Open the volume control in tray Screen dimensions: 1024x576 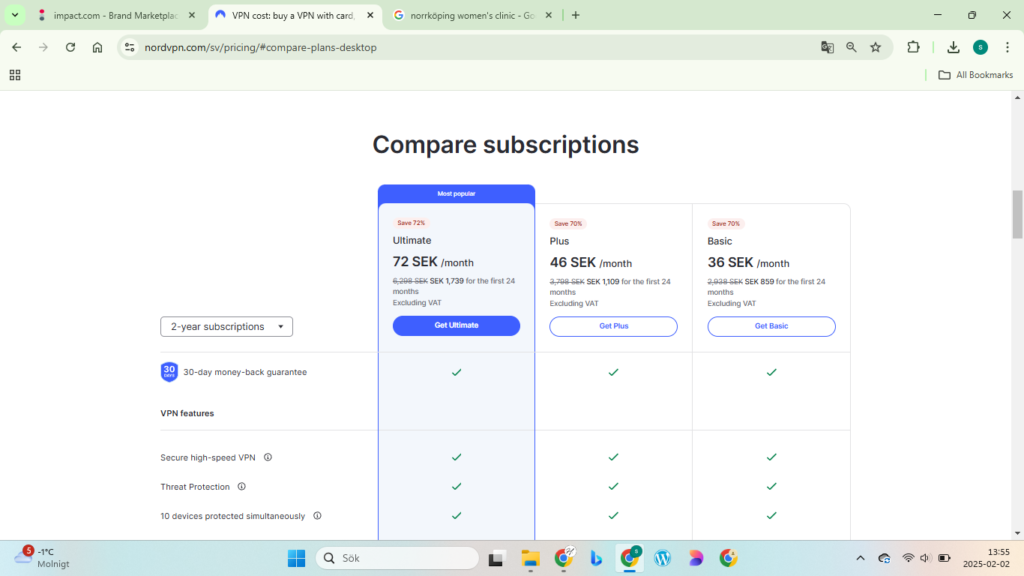coord(925,558)
